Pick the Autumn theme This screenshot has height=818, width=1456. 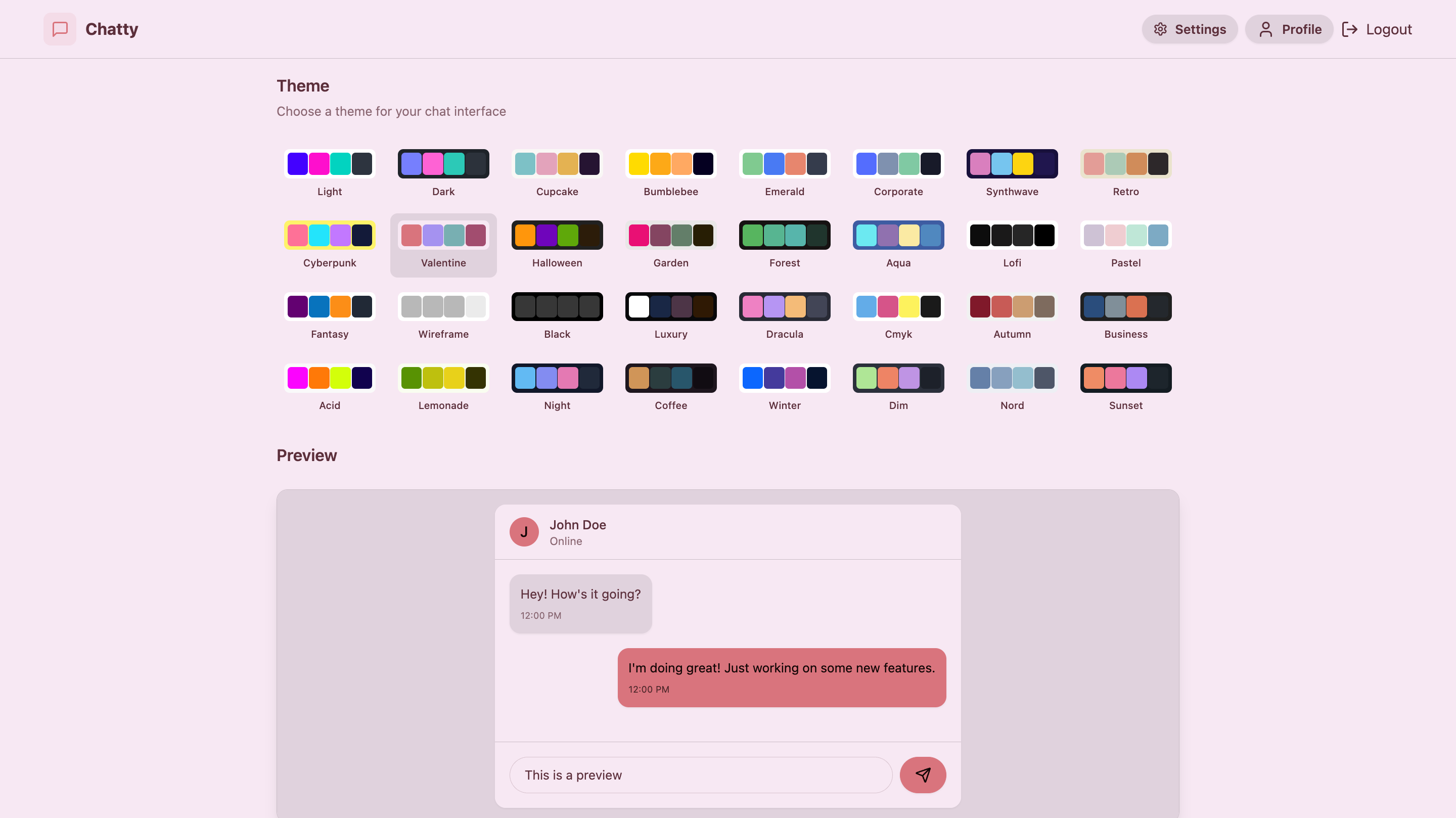(1012, 316)
